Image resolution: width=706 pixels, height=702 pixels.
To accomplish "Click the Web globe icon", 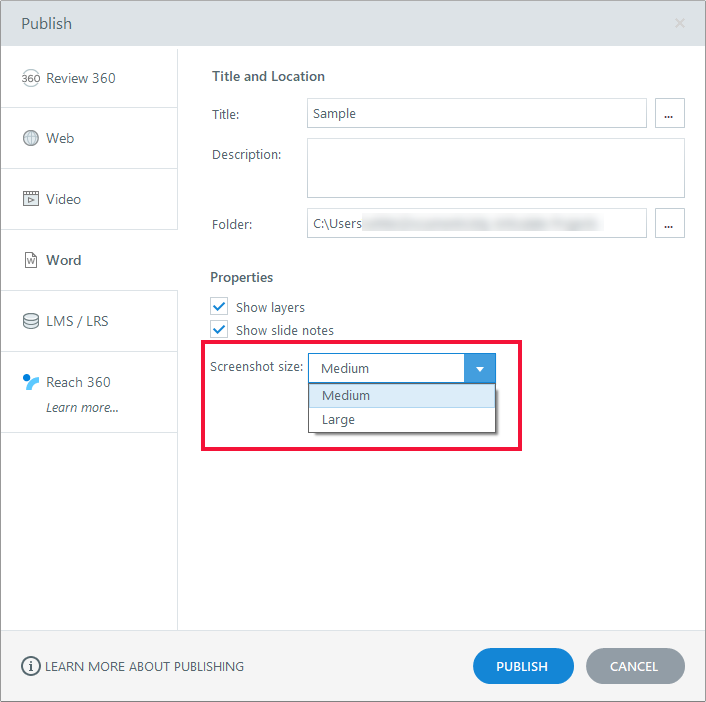I will coord(30,138).
